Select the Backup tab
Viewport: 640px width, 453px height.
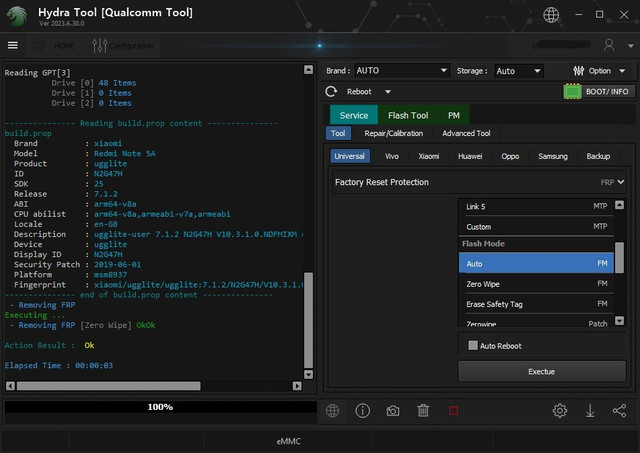pyautogui.click(x=598, y=156)
